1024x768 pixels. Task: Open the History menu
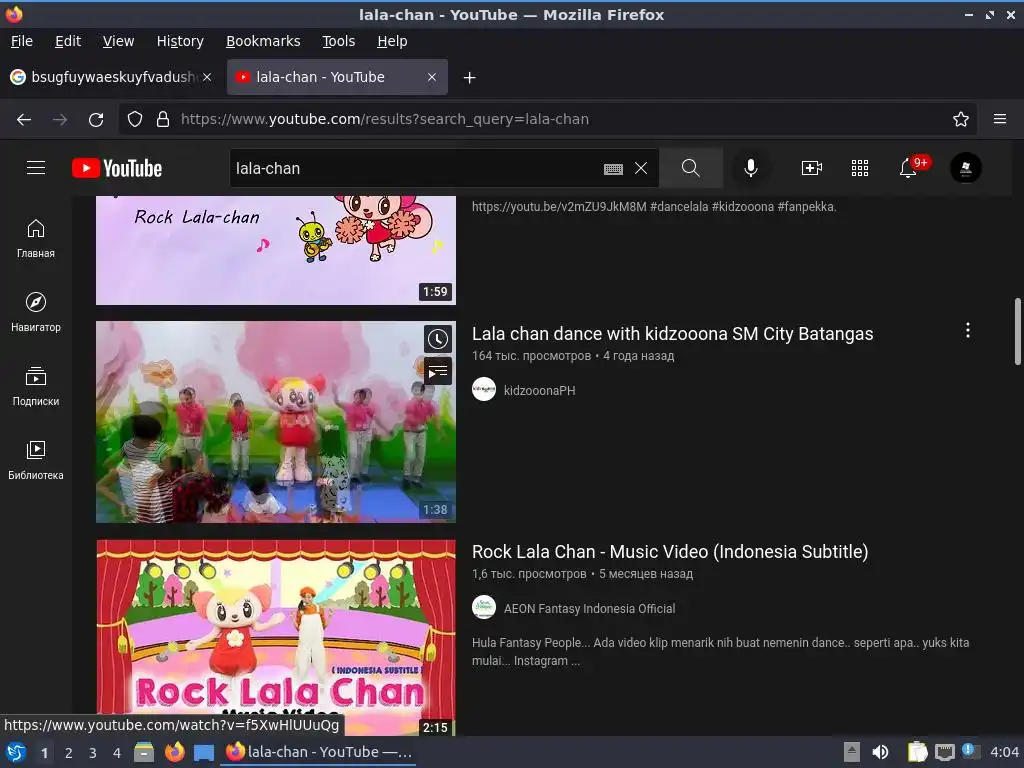coord(180,41)
